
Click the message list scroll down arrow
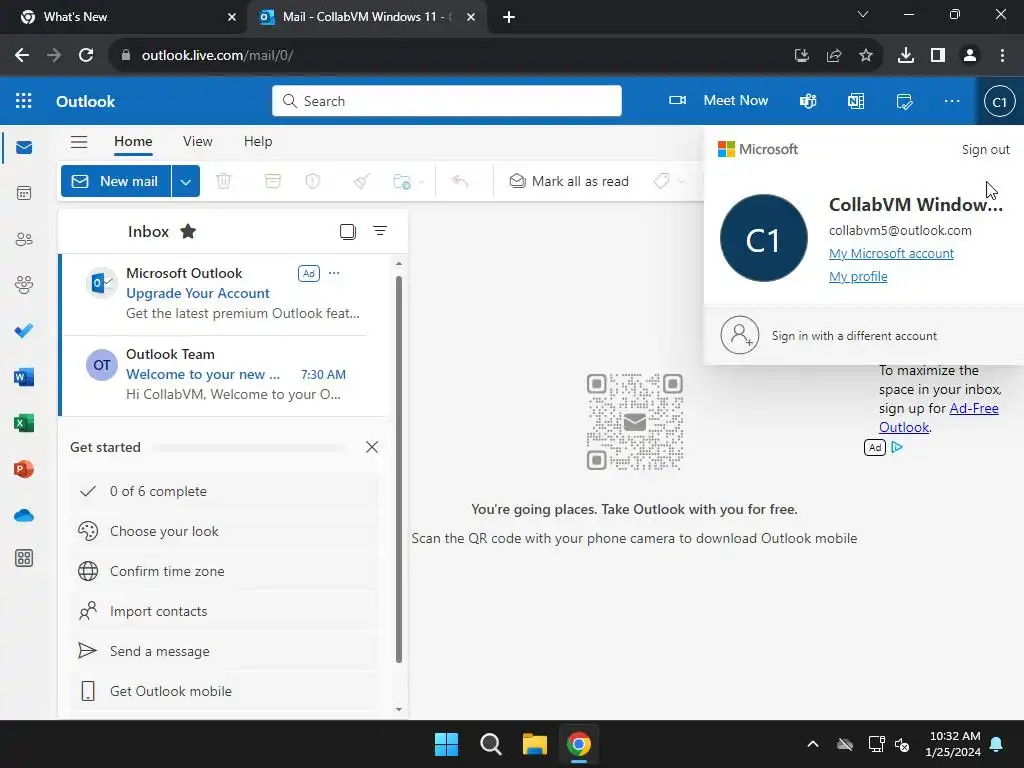point(398,709)
